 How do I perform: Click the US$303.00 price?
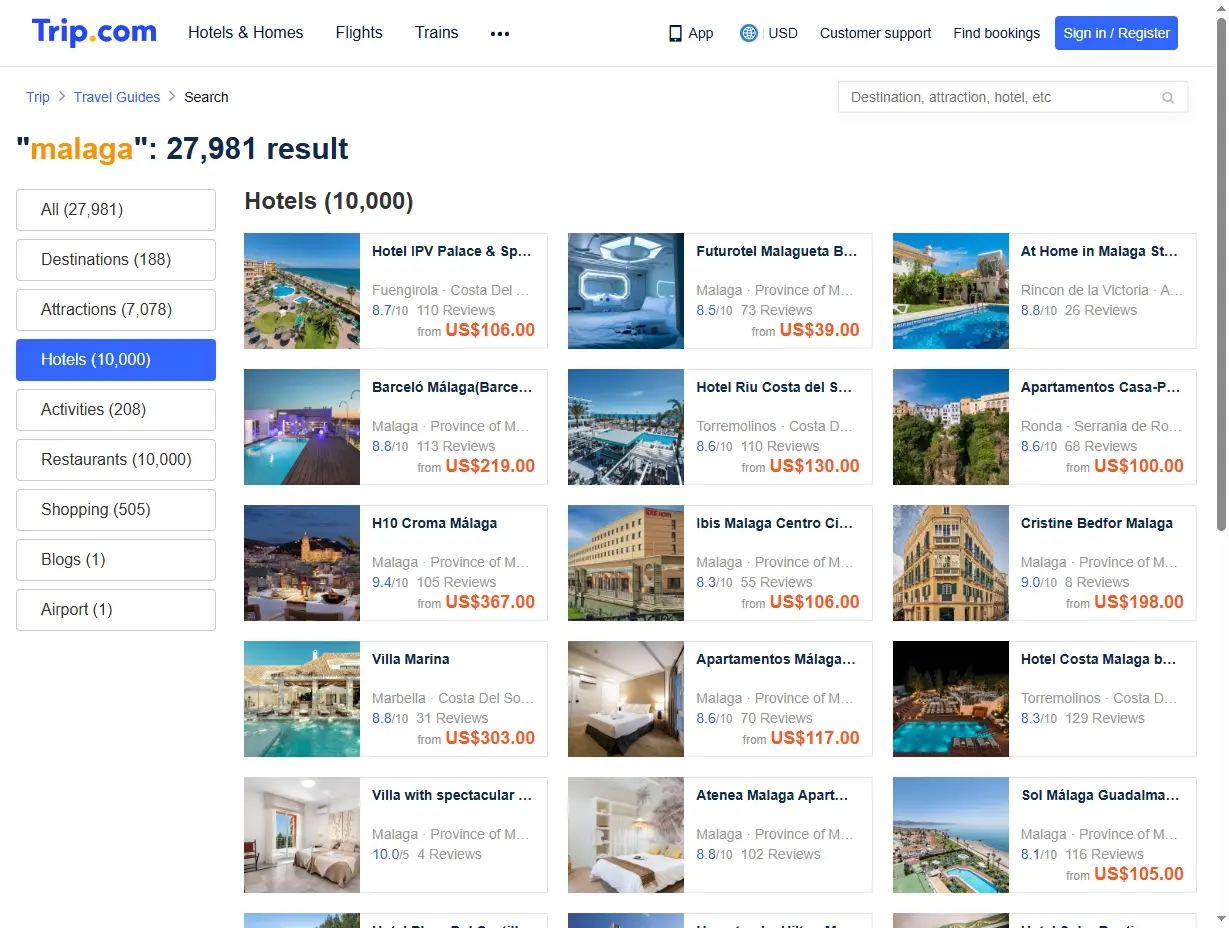[x=490, y=738]
